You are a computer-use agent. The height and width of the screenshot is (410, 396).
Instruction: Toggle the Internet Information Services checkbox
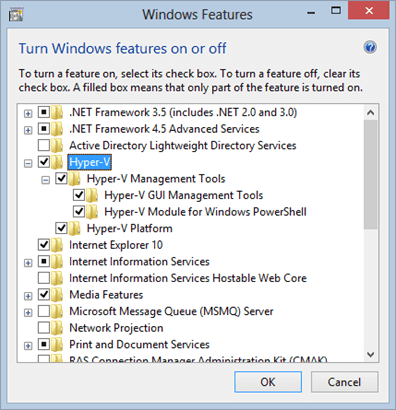coord(44,261)
